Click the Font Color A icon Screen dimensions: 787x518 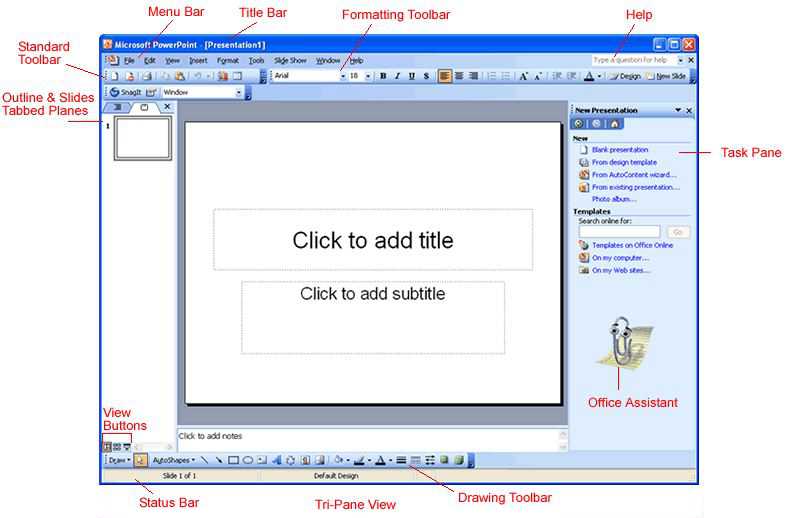point(589,76)
